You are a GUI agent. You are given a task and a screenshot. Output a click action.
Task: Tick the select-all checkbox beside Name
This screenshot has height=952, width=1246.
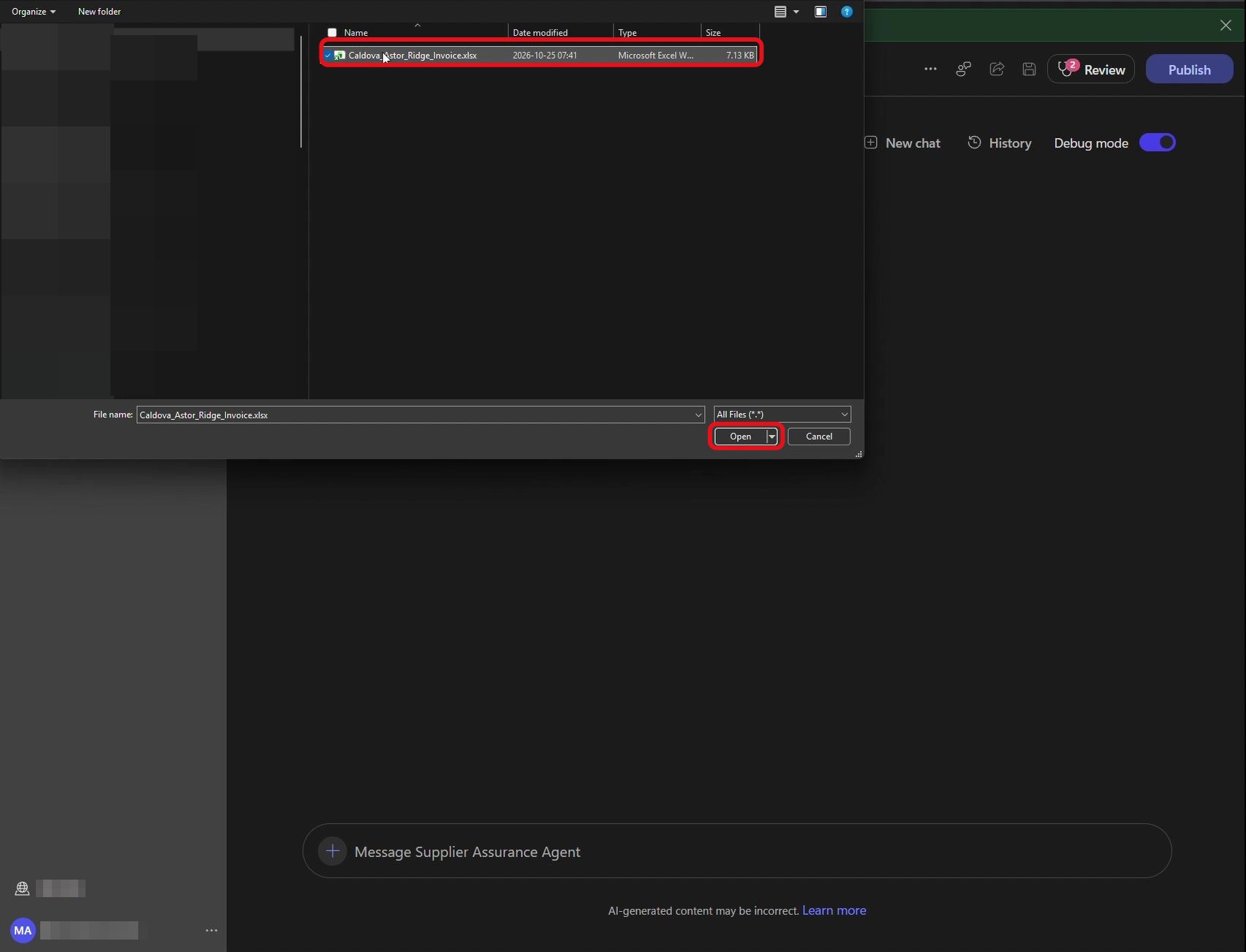point(332,33)
